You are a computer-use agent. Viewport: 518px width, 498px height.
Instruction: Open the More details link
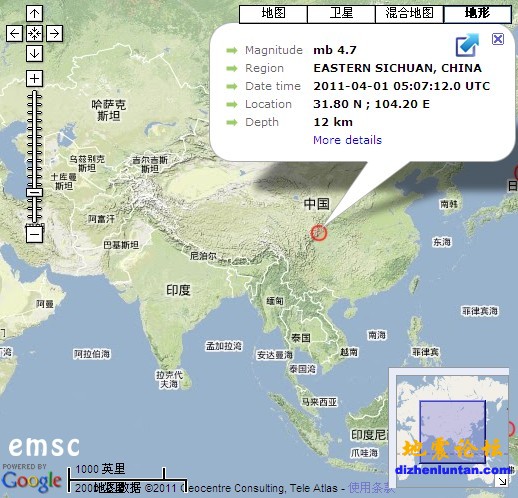pyautogui.click(x=347, y=140)
